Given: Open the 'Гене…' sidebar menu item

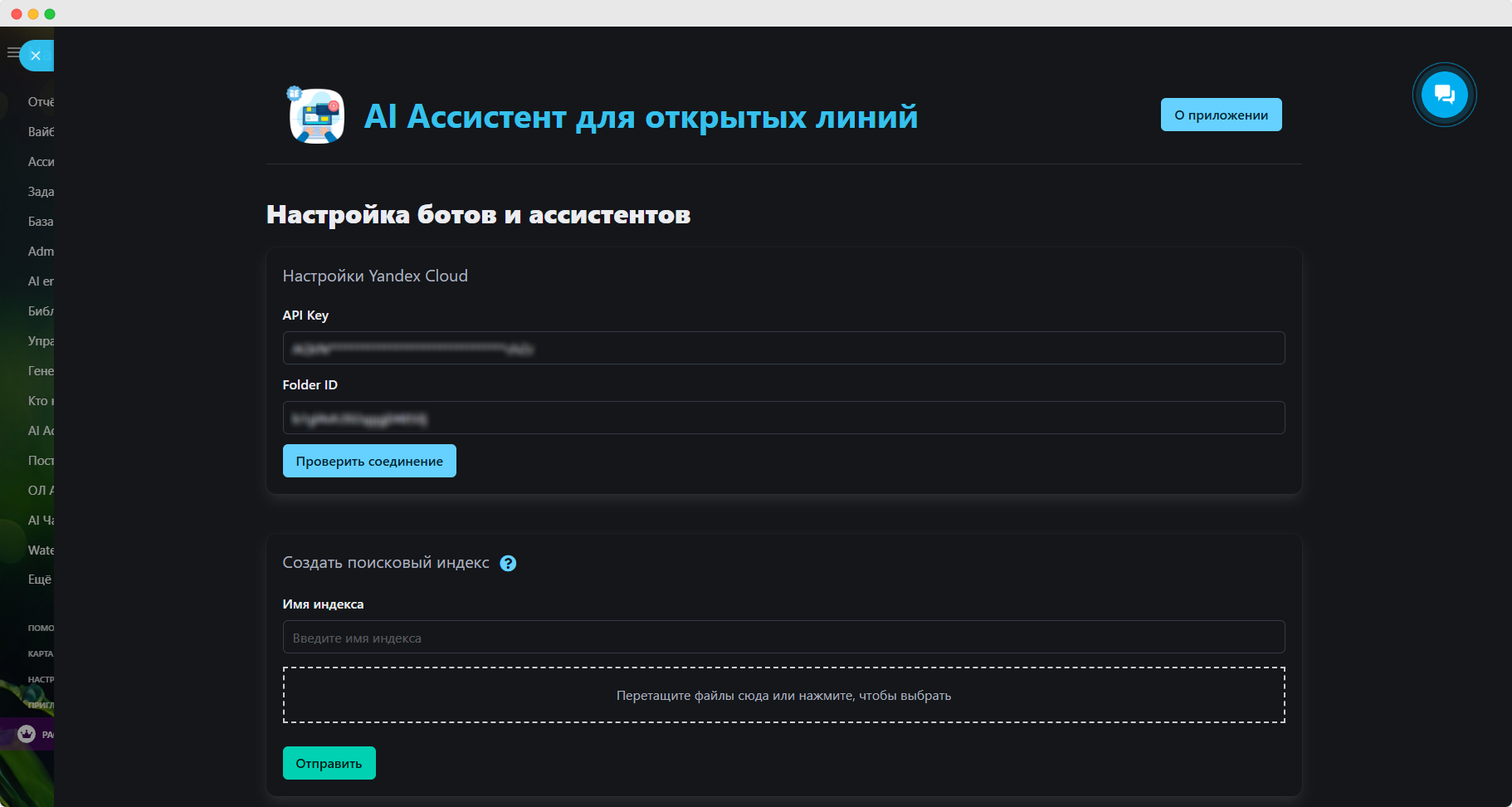Looking at the screenshot, I should (41, 371).
